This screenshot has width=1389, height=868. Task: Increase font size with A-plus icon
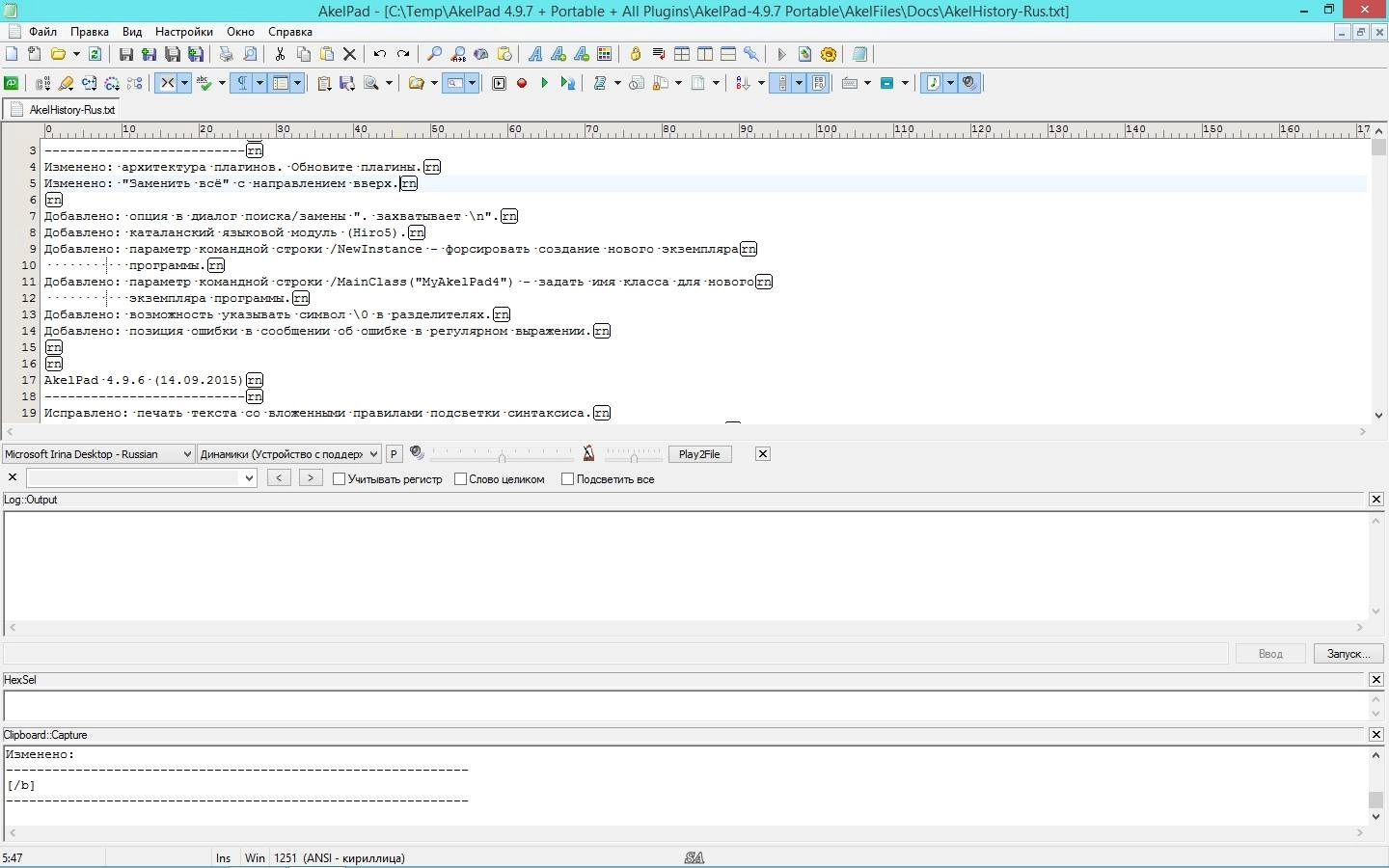(x=558, y=54)
